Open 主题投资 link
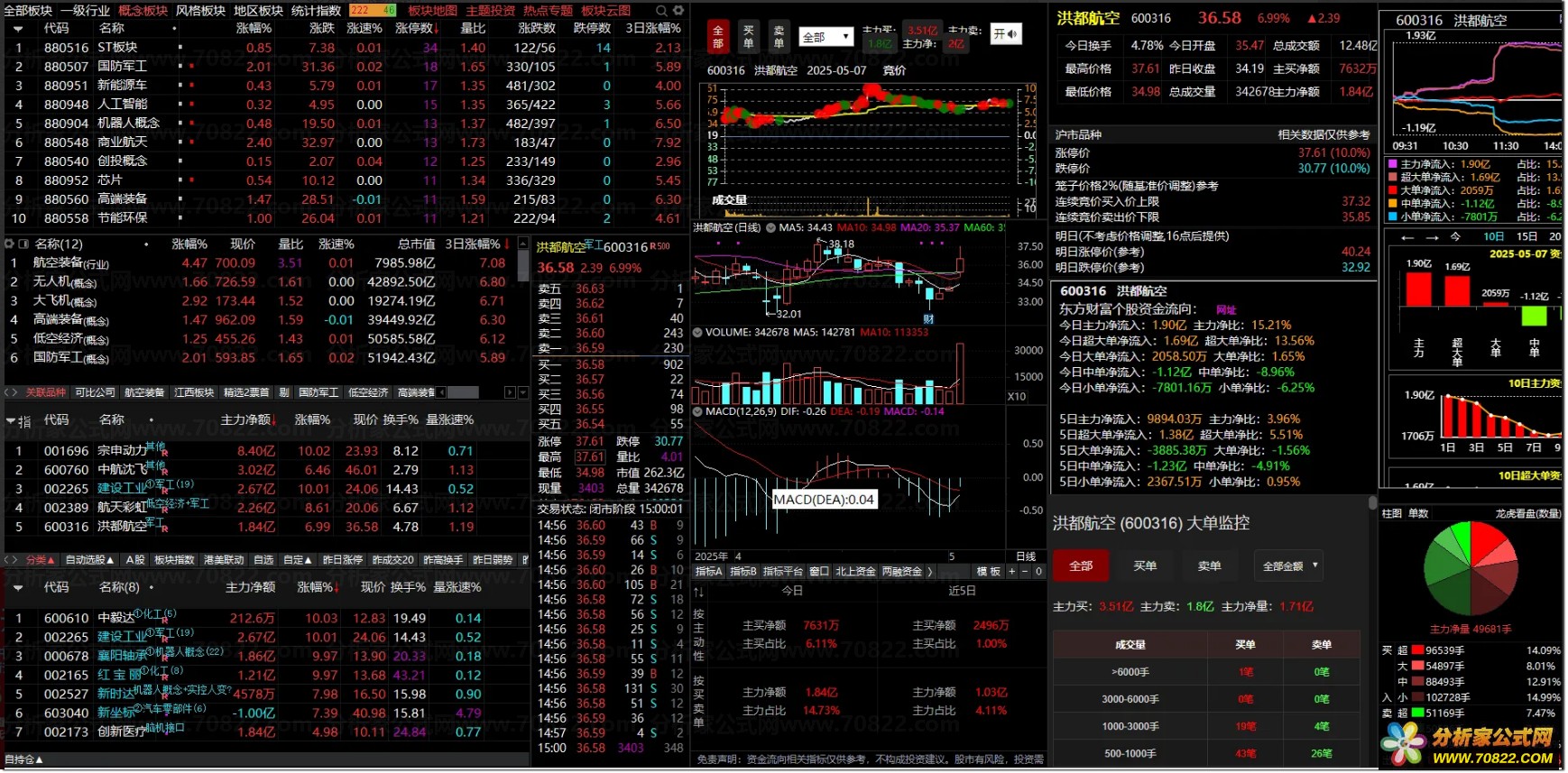This screenshot has width=1568, height=773. [x=490, y=11]
